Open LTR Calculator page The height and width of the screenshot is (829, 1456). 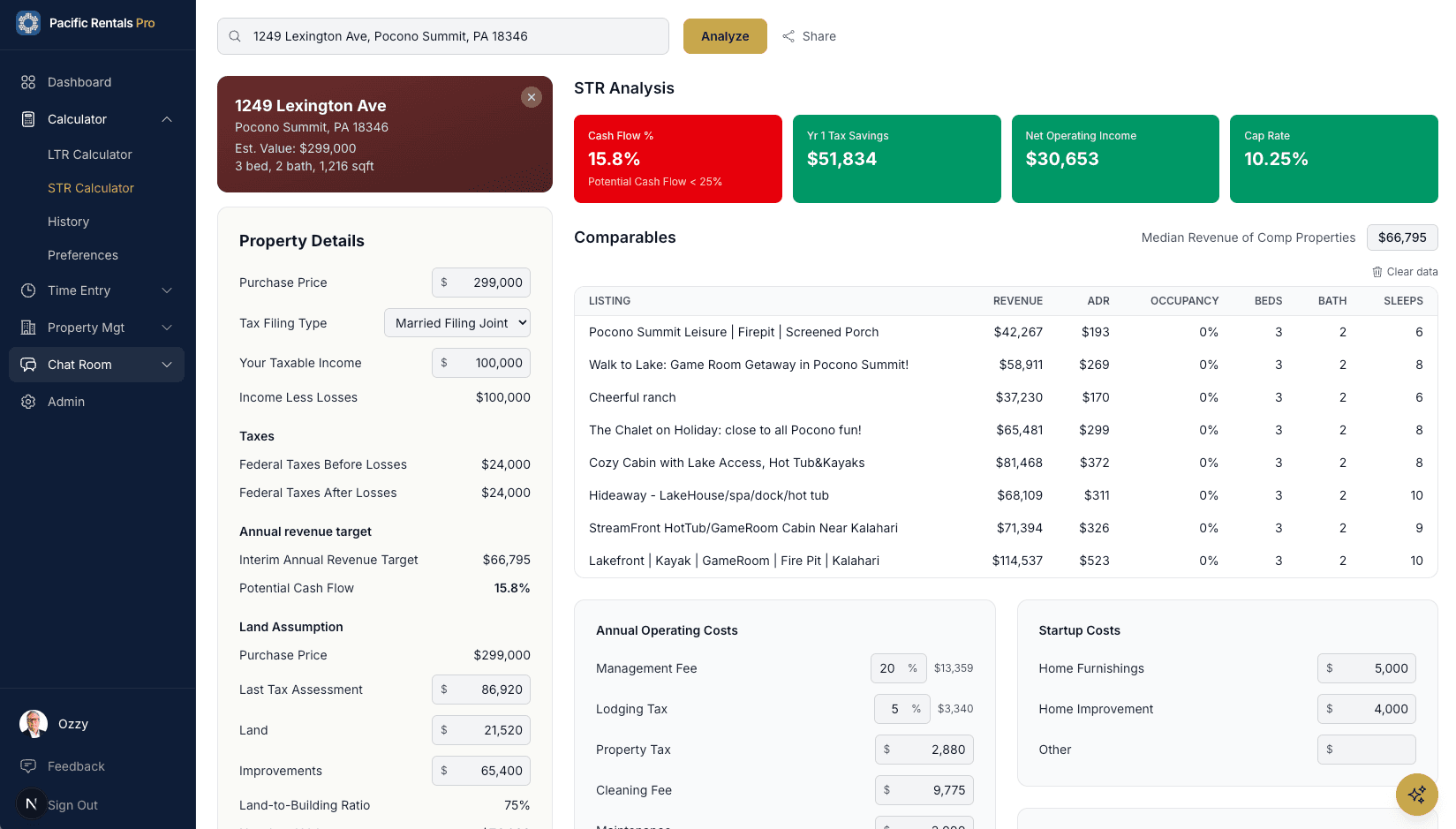[90, 154]
